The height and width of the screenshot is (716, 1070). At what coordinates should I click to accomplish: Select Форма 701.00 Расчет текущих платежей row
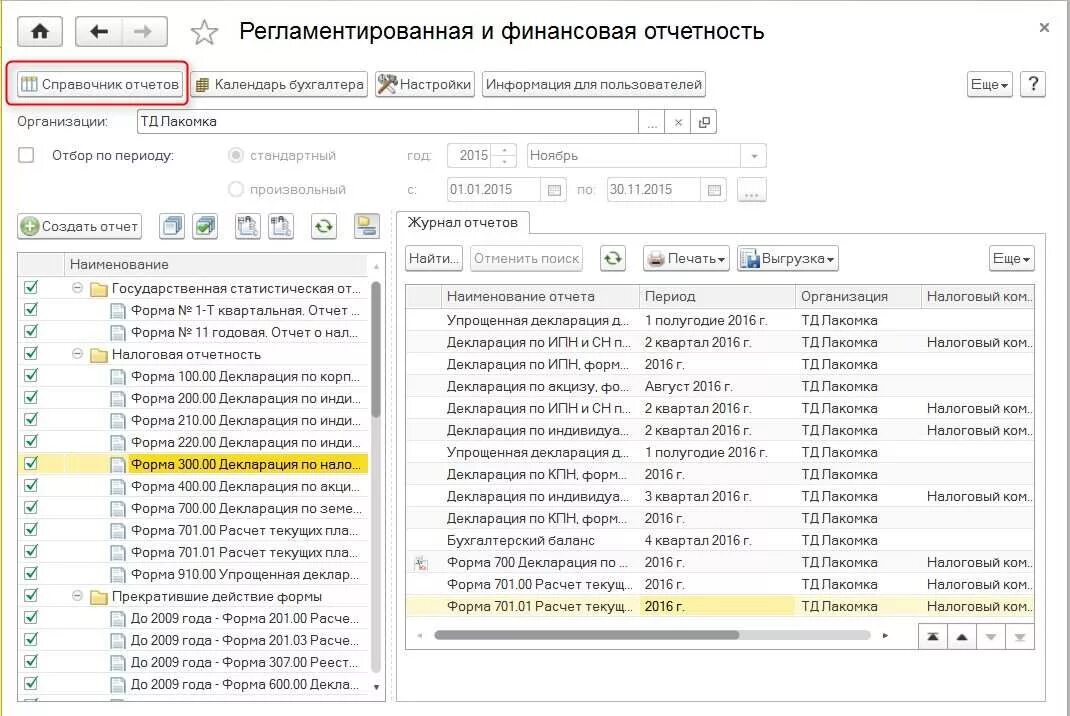(x=194, y=530)
